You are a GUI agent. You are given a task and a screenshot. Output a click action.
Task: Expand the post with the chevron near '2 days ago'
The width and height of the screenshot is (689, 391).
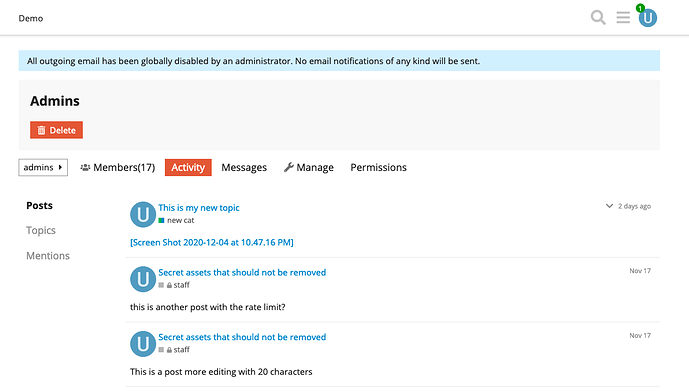609,206
